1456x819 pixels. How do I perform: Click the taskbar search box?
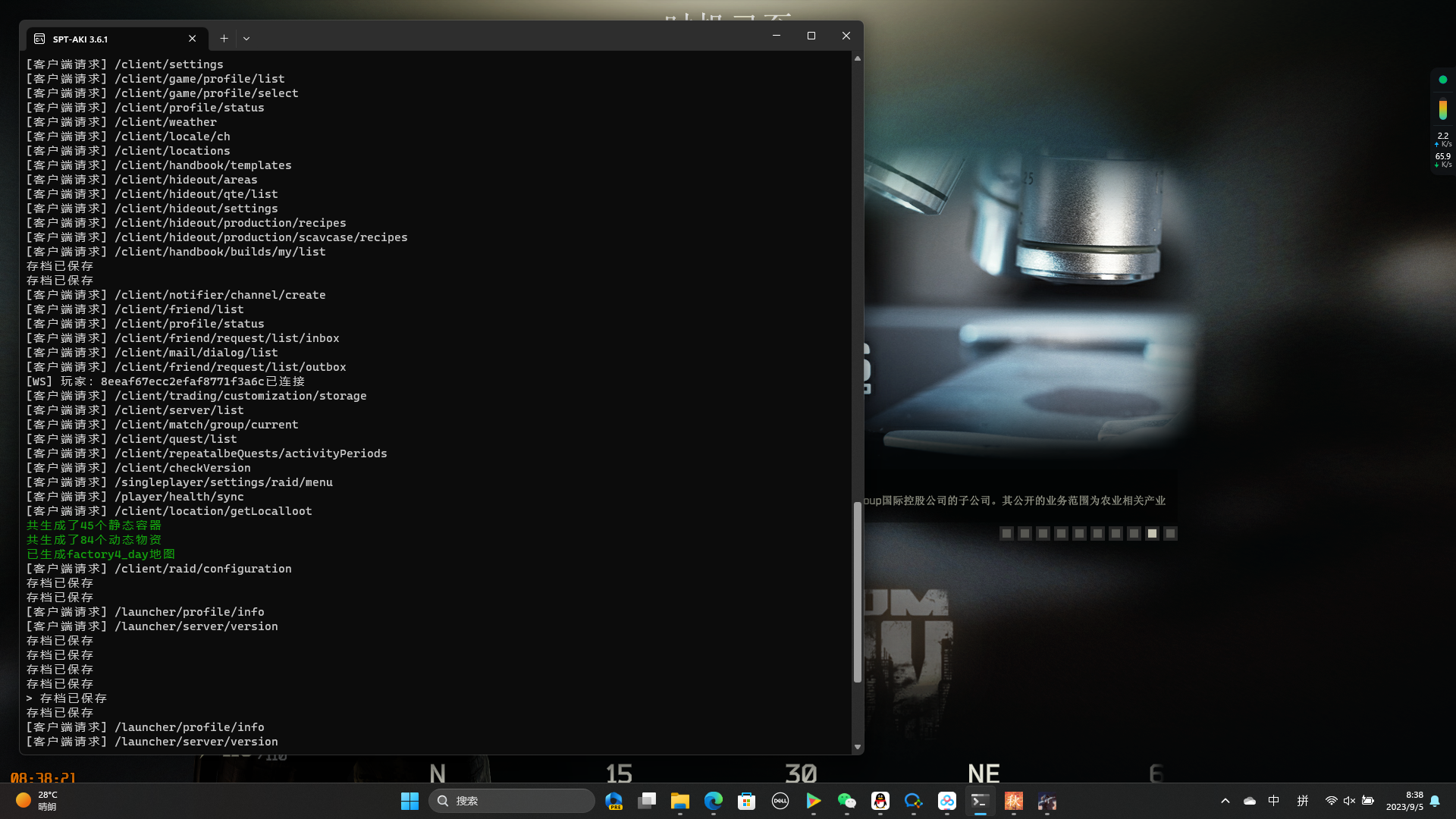pyautogui.click(x=512, y=801)
